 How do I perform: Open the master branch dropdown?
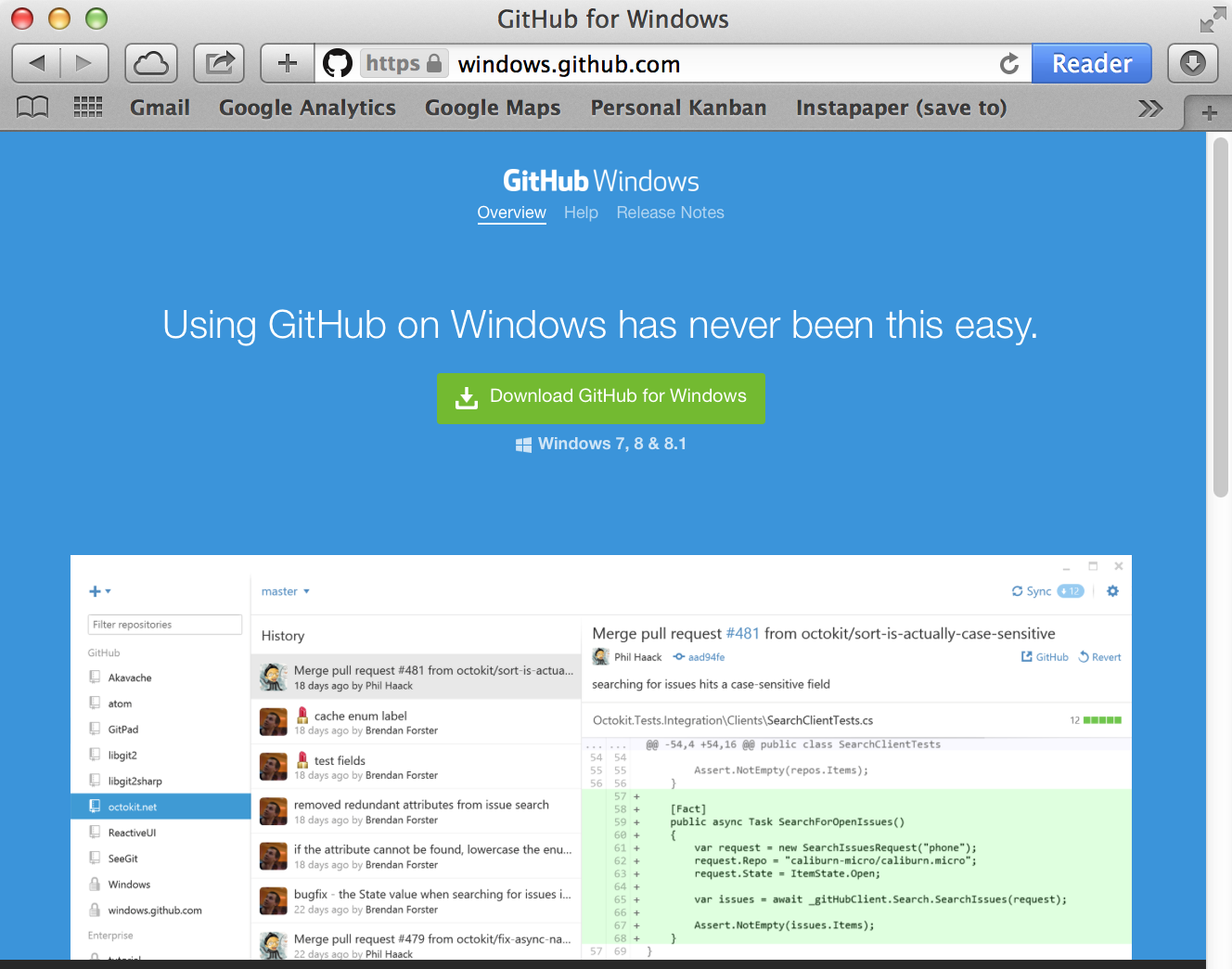coord(286,591)
